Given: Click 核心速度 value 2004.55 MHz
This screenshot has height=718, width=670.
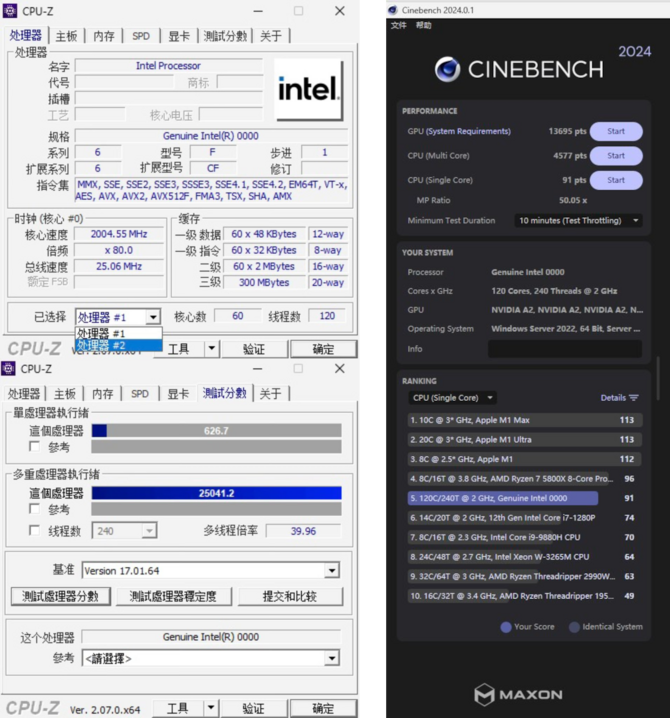Looking at the screenshot, I should point(119,234).
